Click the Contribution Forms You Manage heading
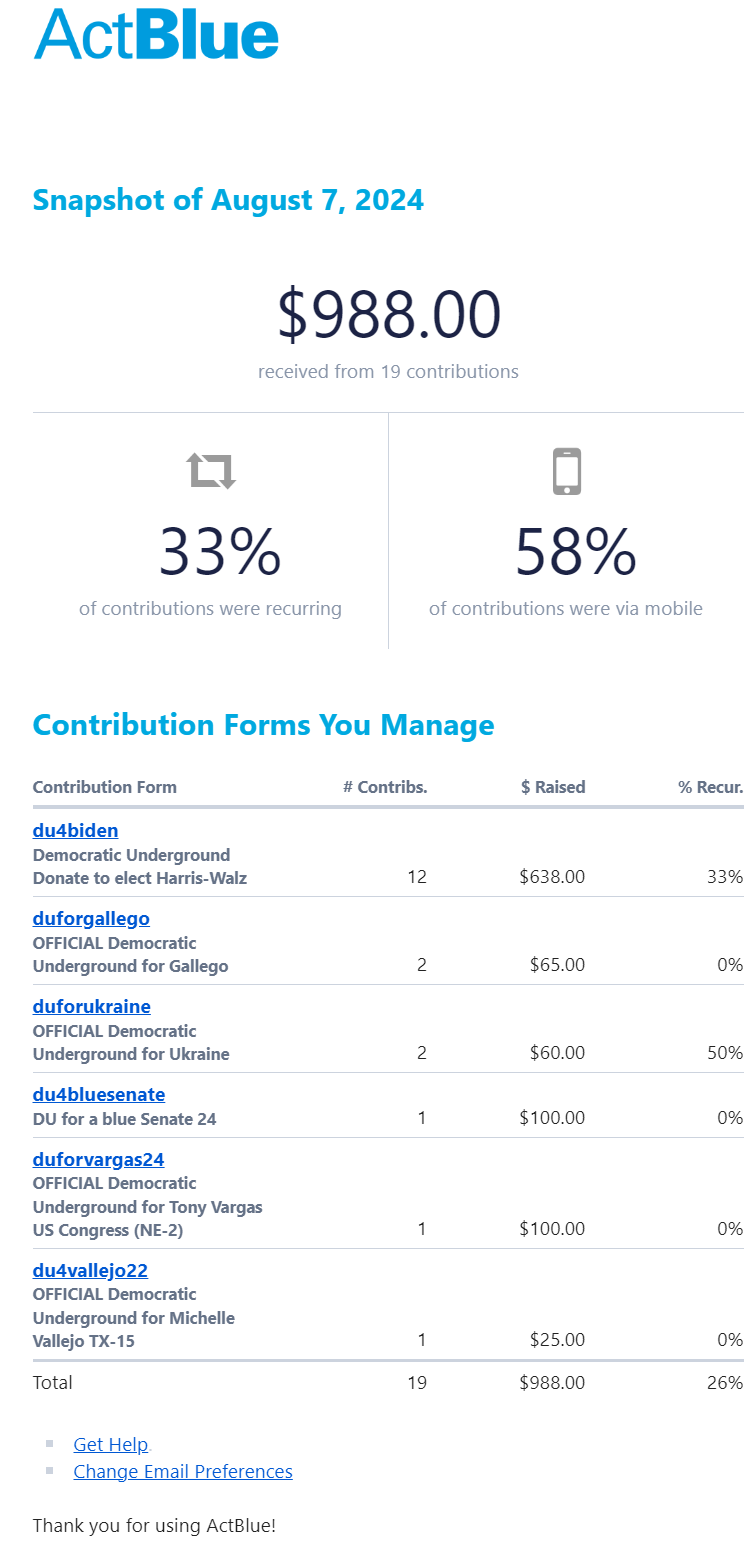 click(263, 725)
